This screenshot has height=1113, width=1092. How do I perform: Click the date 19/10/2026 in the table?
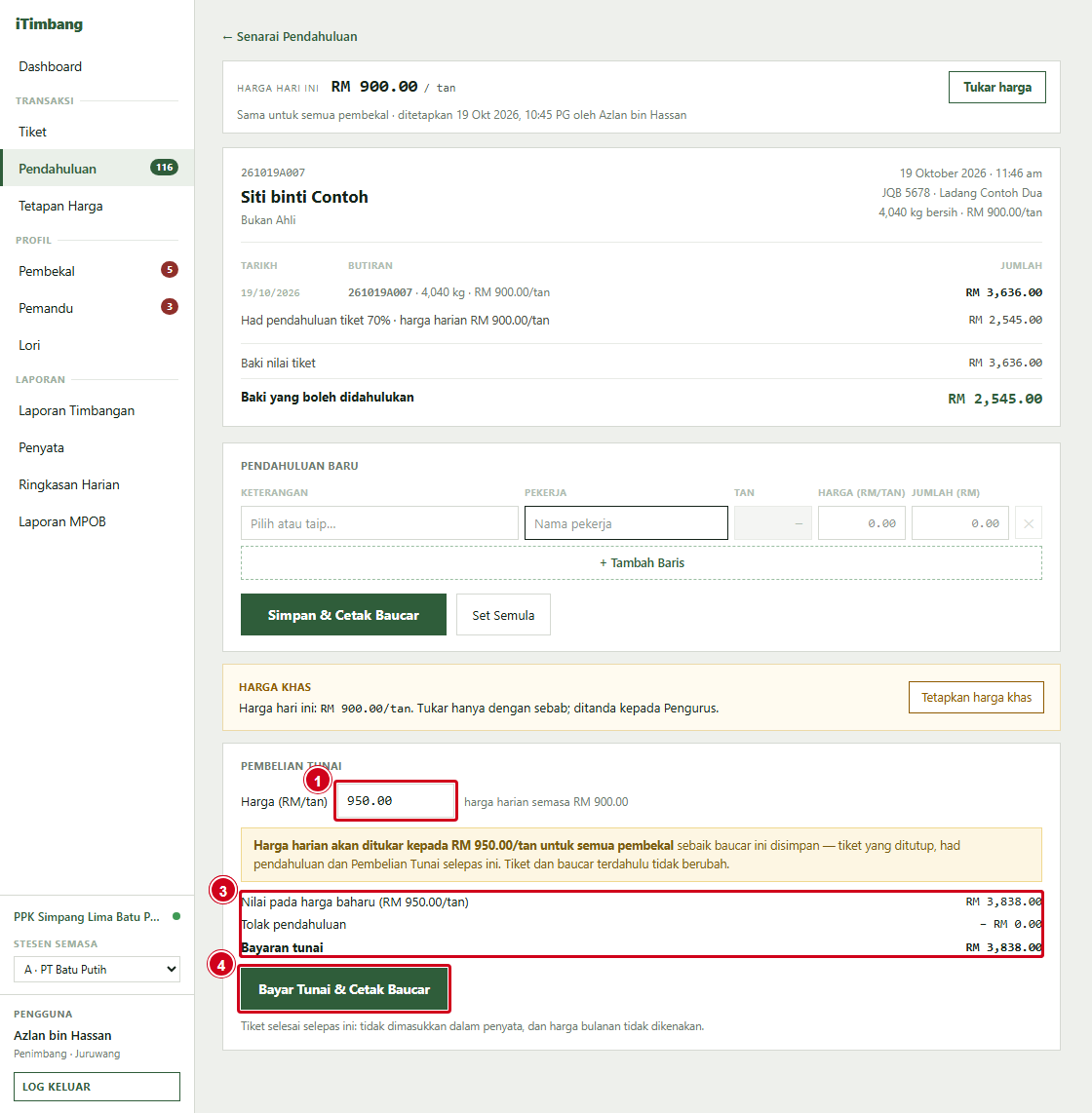point(270,292)
